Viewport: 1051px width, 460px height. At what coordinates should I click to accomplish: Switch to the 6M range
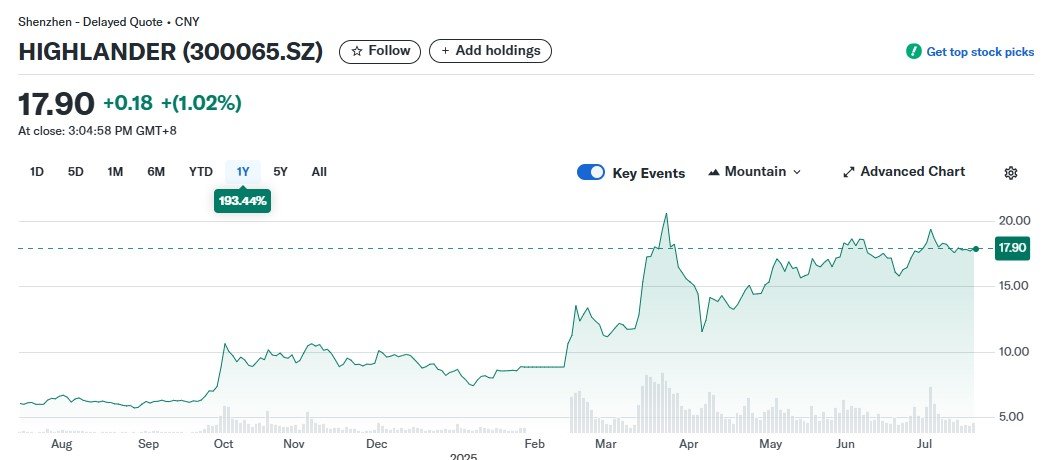coord(156,172)
